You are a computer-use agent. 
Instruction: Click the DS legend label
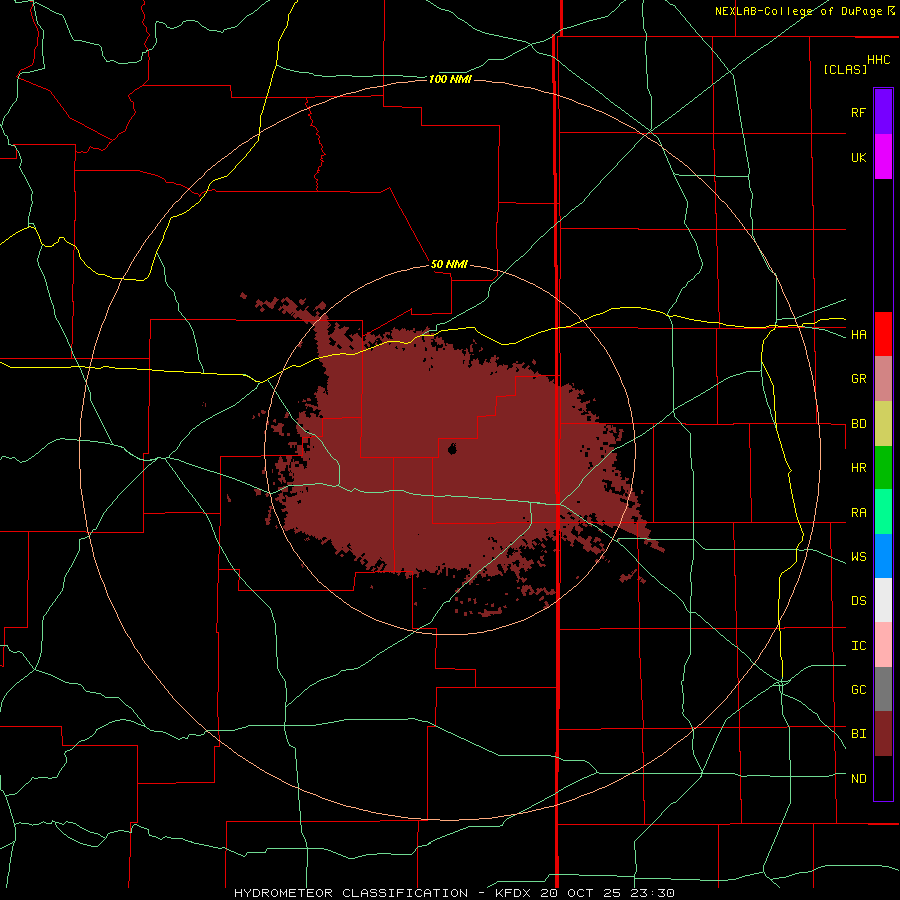[x=858, y=601]
